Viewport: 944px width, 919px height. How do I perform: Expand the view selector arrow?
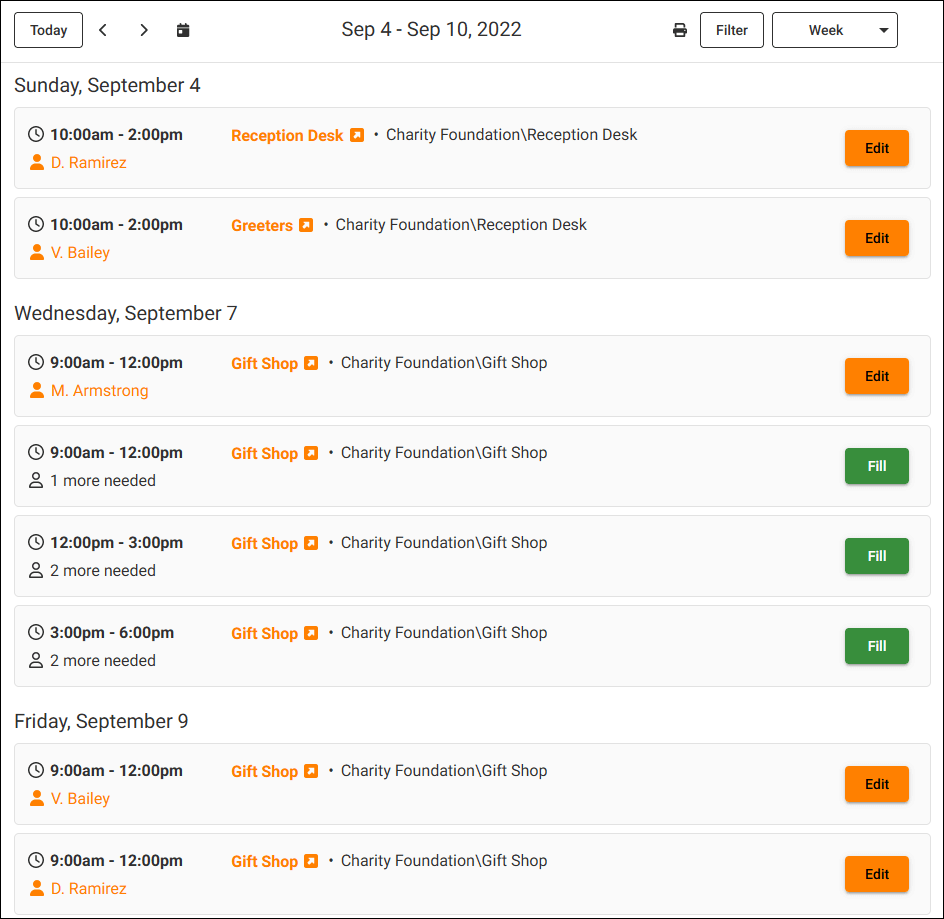(882, 30)
